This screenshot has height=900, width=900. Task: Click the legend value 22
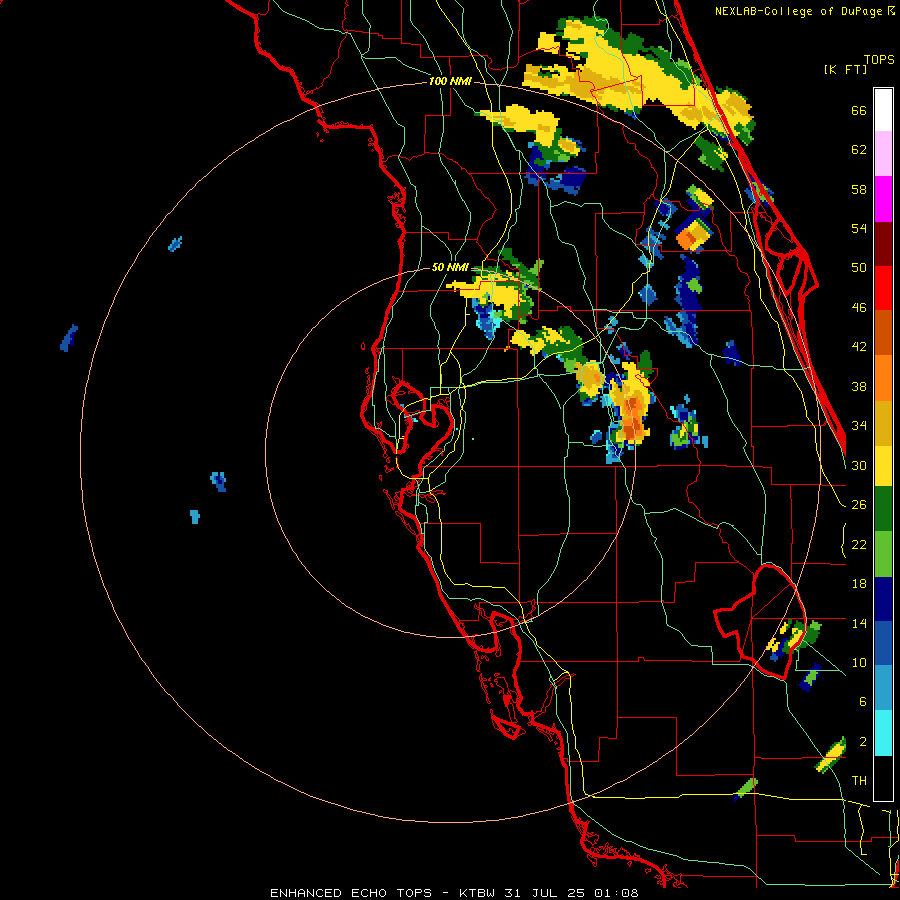859,544
